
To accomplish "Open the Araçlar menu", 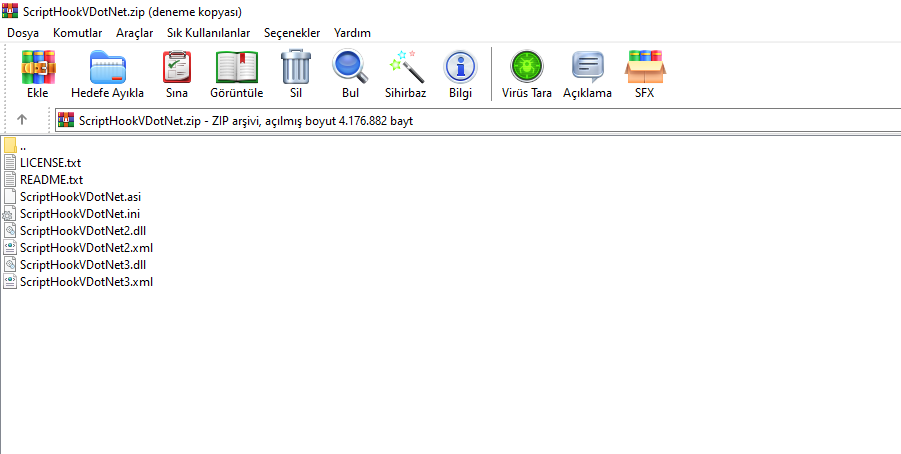I will 134,33.
